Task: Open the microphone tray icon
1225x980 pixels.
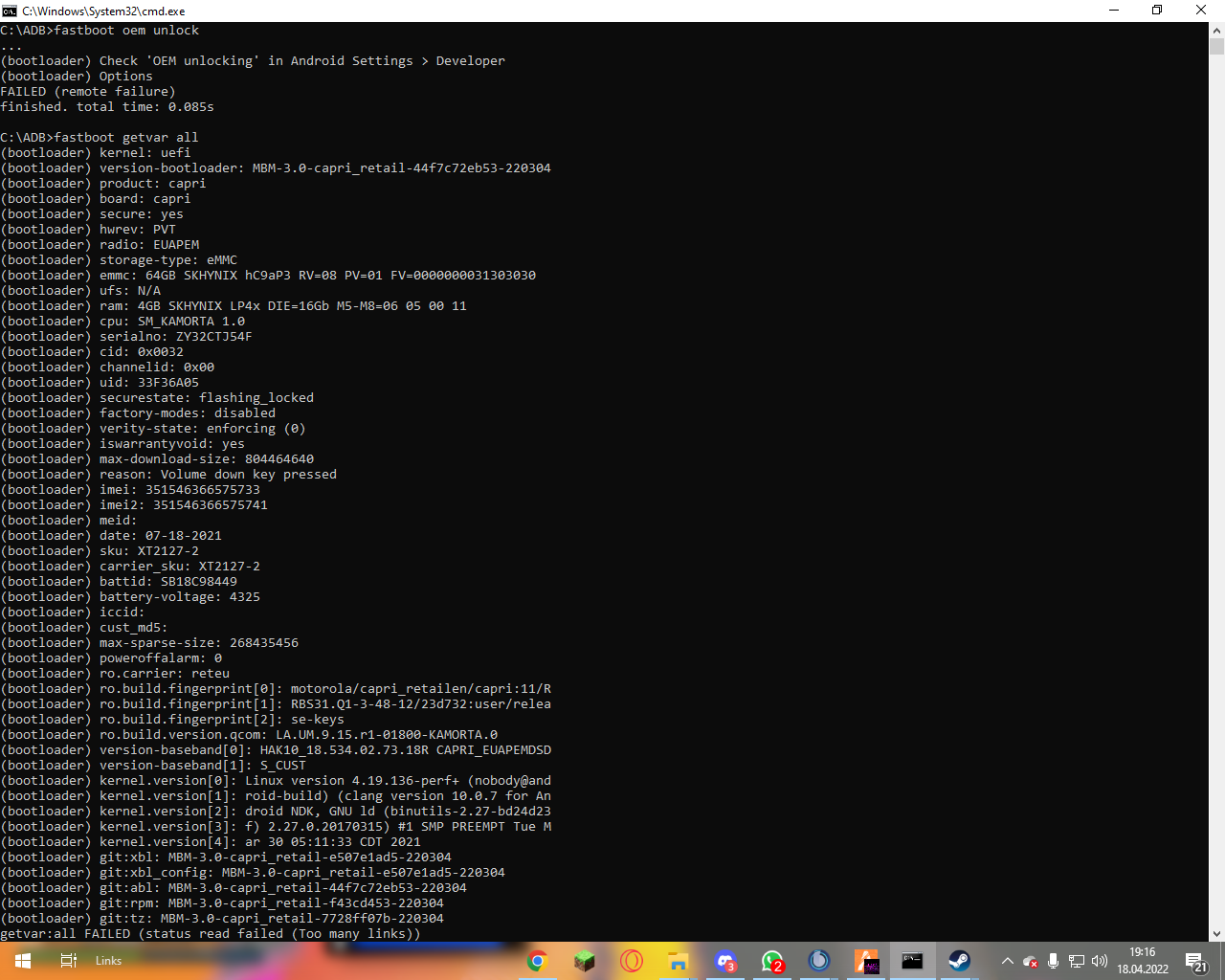Action: (1053, 961)
